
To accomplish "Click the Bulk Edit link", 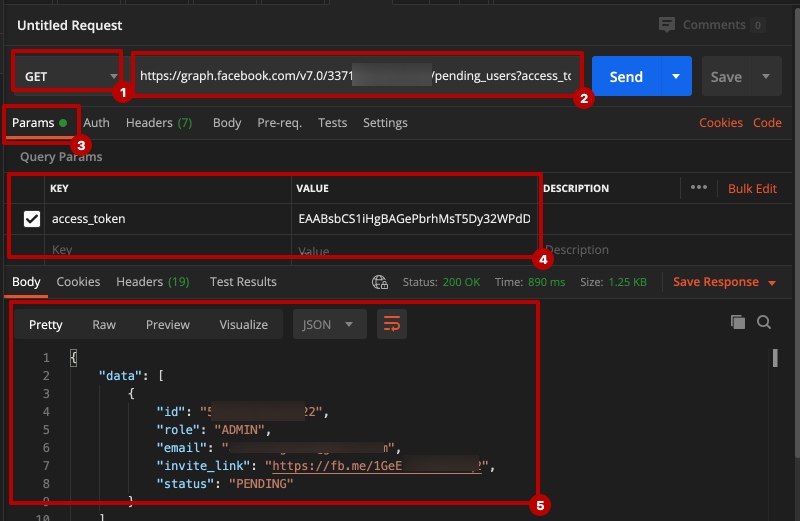I will click(752, 188).
